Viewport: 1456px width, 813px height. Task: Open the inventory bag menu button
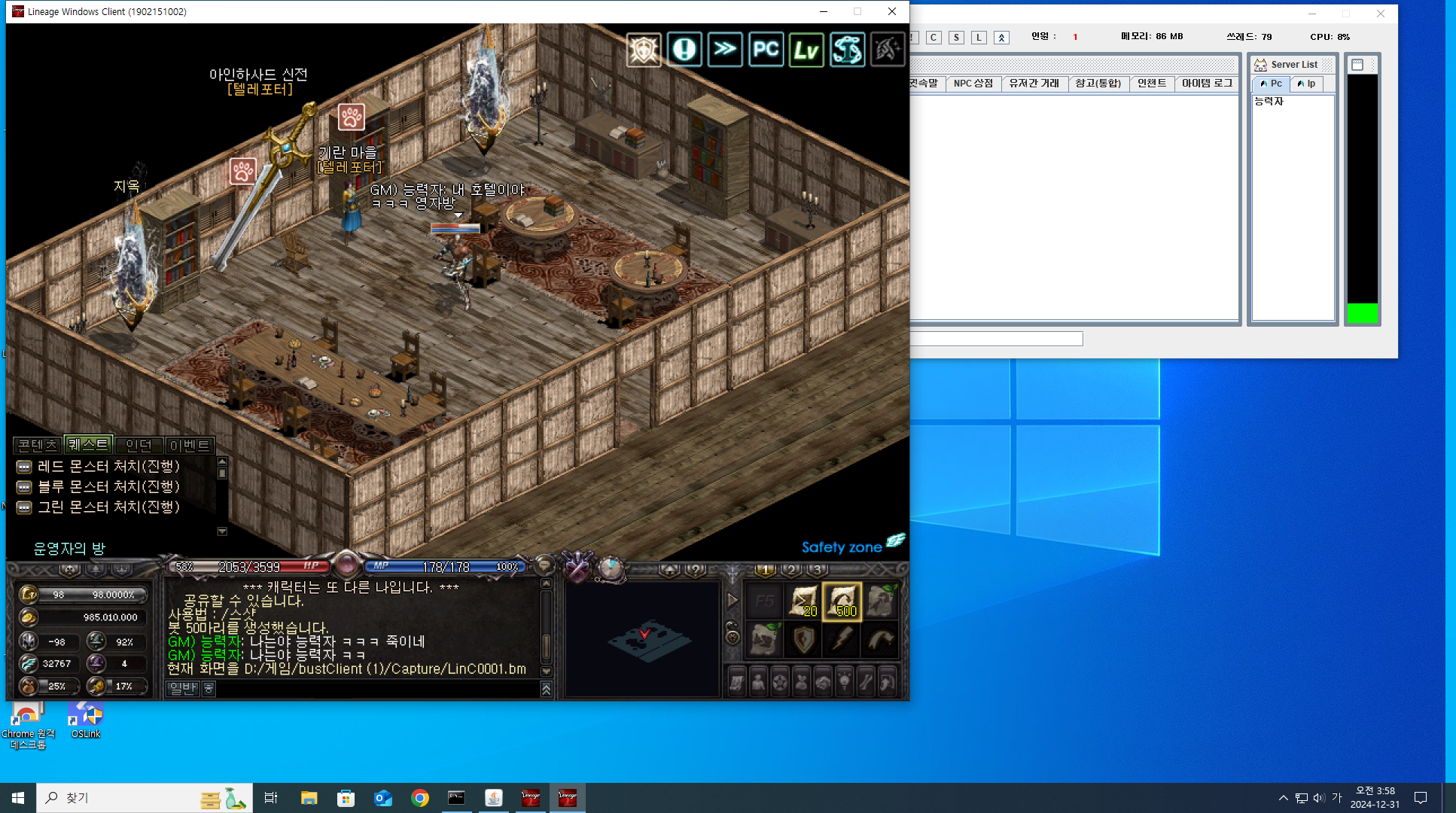(802, 683)
